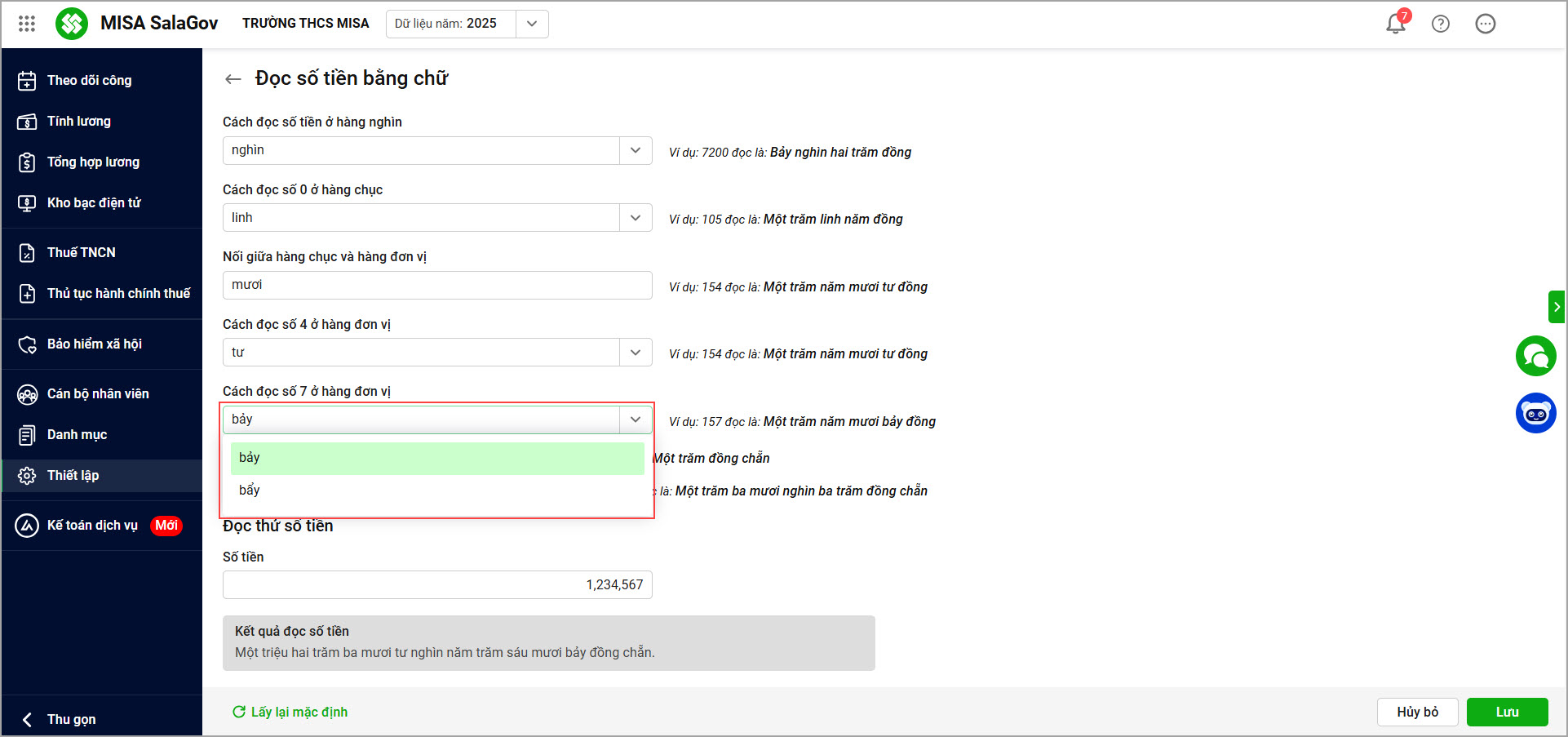This screenshot has width=1568, height=737.
Task: Open the Kho bạc điện tử menu
Action: click(101, 203)
